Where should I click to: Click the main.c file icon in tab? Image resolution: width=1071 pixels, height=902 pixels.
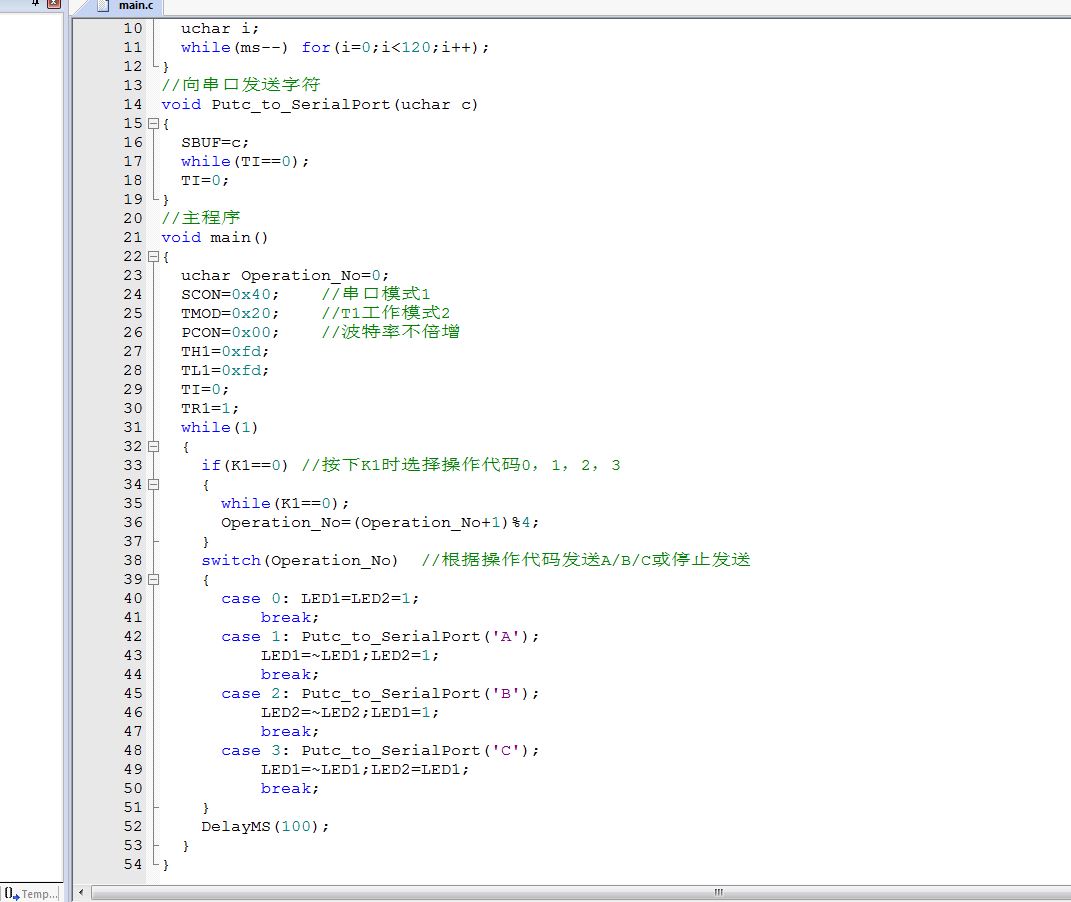tap(103, 6)
